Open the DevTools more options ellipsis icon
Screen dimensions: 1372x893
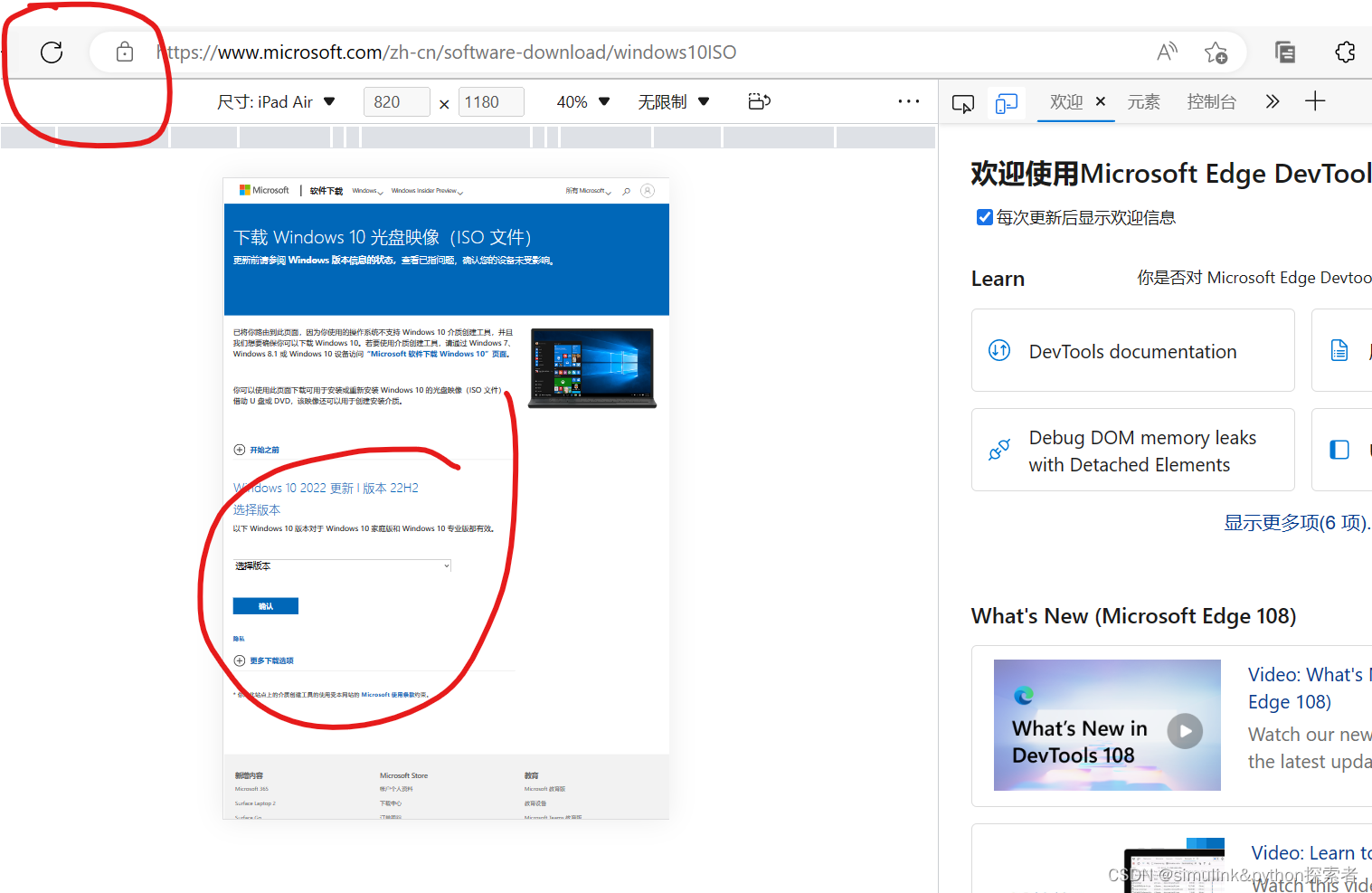click(908, 101)
